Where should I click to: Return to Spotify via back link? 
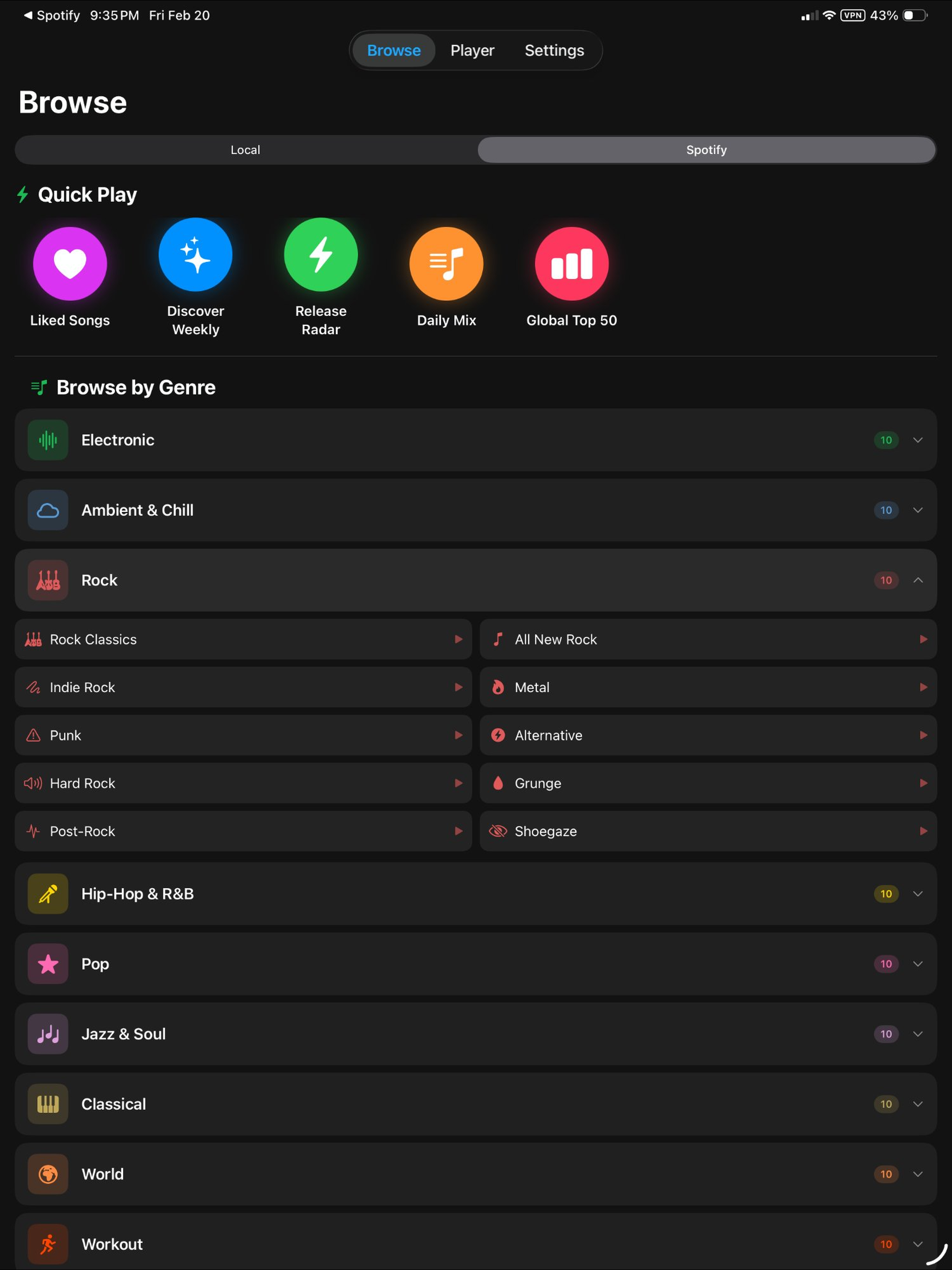[52, 15]
